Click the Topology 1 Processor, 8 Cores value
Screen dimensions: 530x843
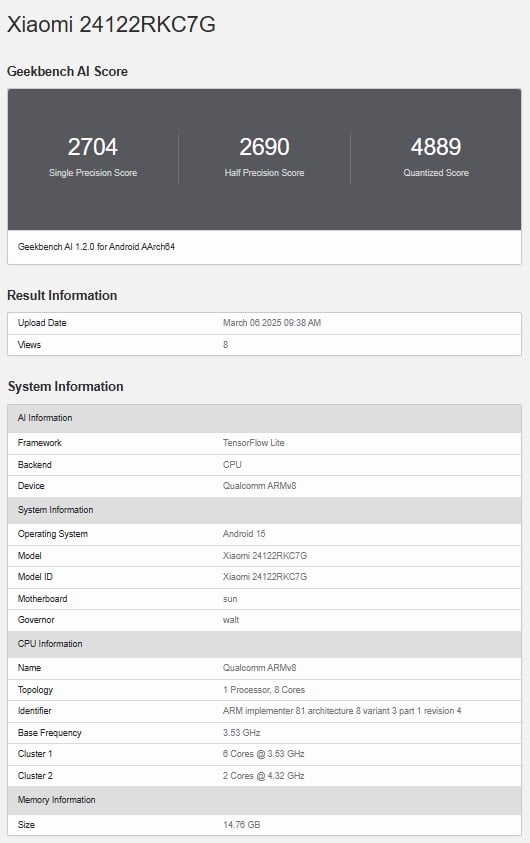(x=264, y=690)
